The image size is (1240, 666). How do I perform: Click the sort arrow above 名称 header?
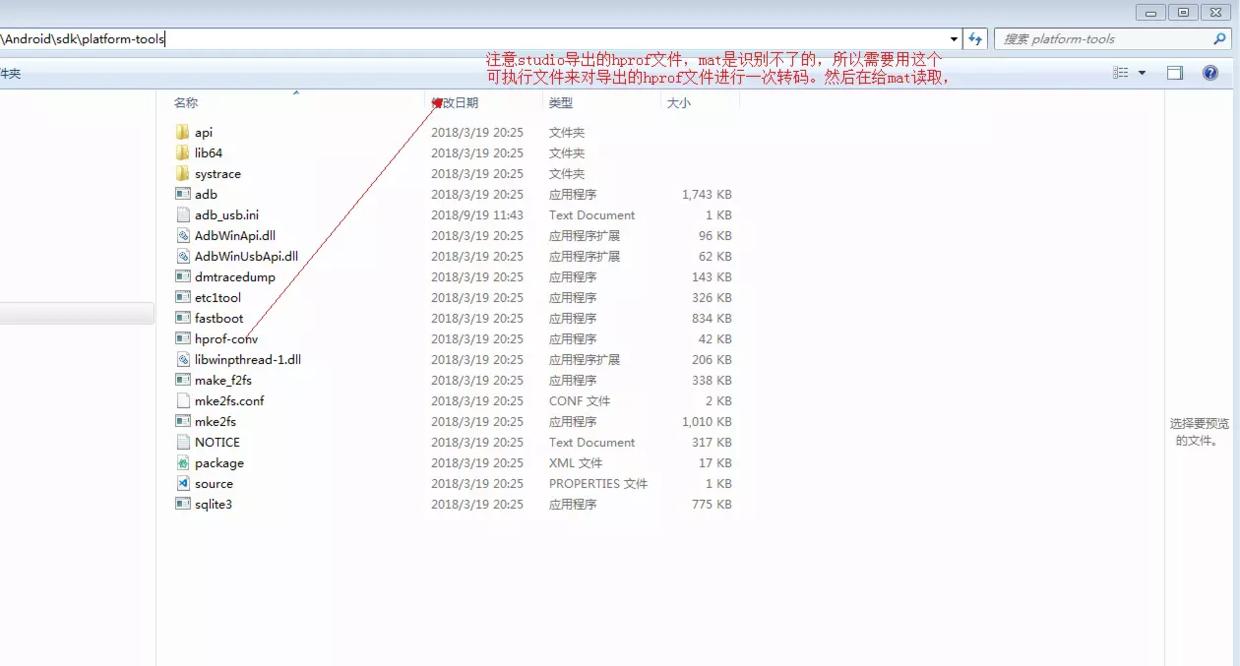297,92
